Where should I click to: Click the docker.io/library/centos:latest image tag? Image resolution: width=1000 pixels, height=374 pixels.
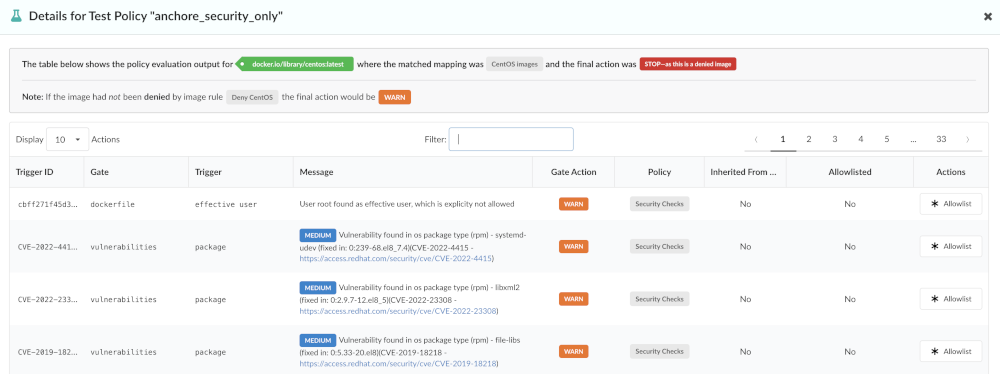click(x=295, y=64)
